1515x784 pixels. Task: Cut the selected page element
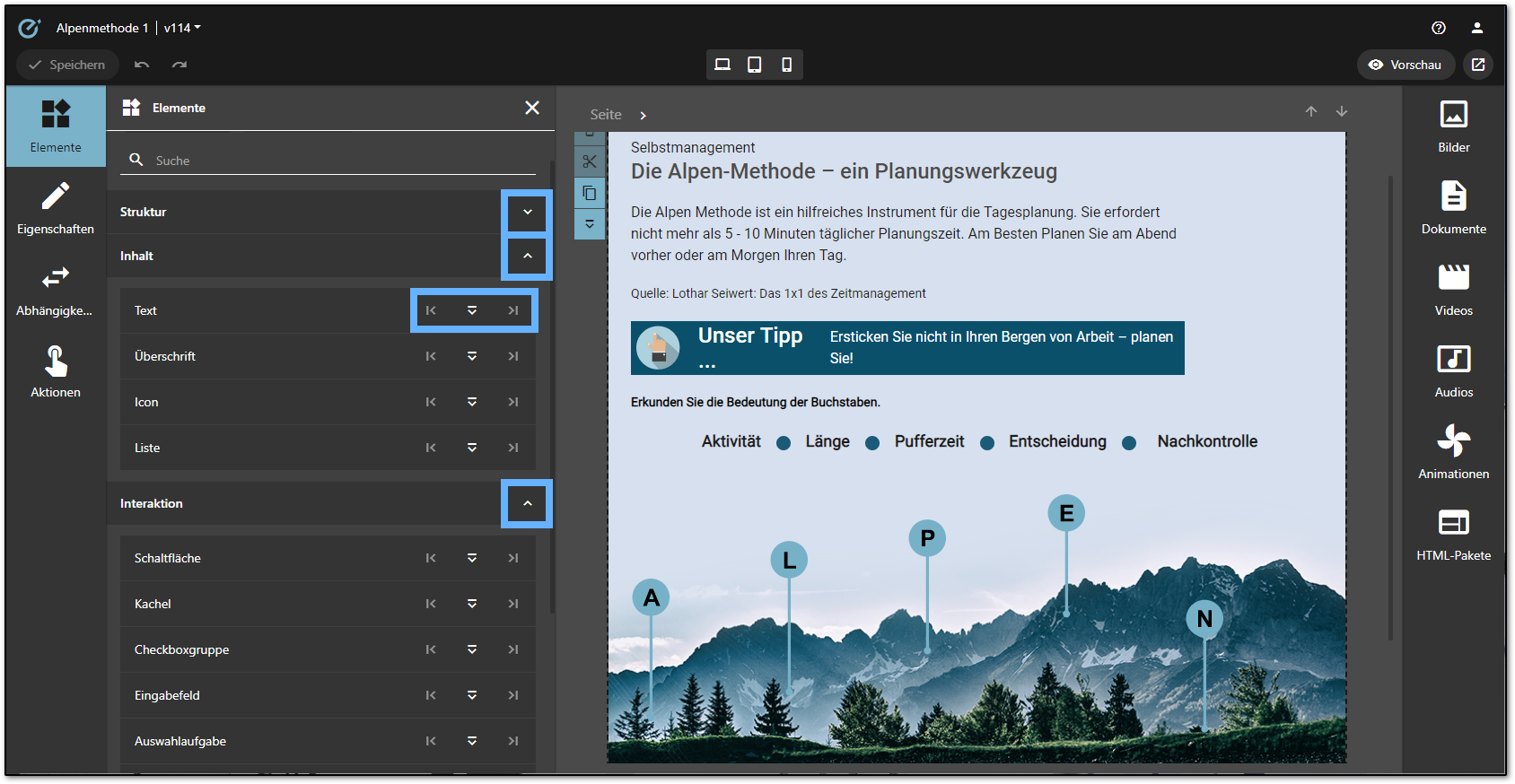point(590,161)
